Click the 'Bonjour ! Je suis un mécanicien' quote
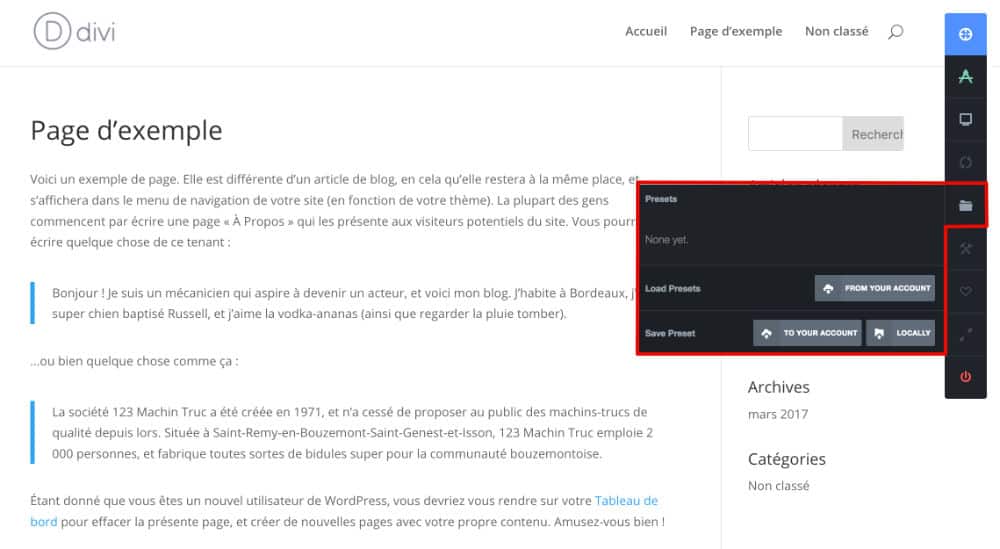 [344, 303]
